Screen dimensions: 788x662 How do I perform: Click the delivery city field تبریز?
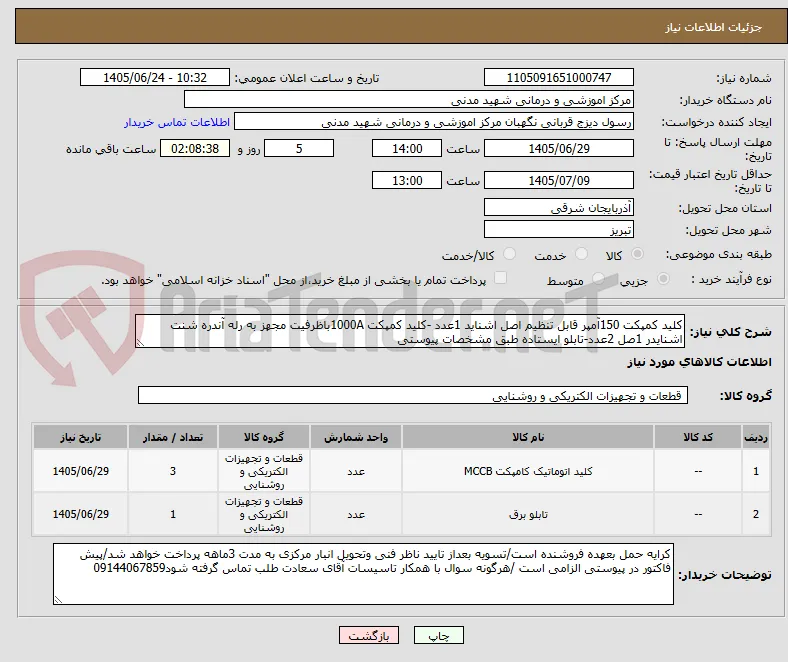559,230
